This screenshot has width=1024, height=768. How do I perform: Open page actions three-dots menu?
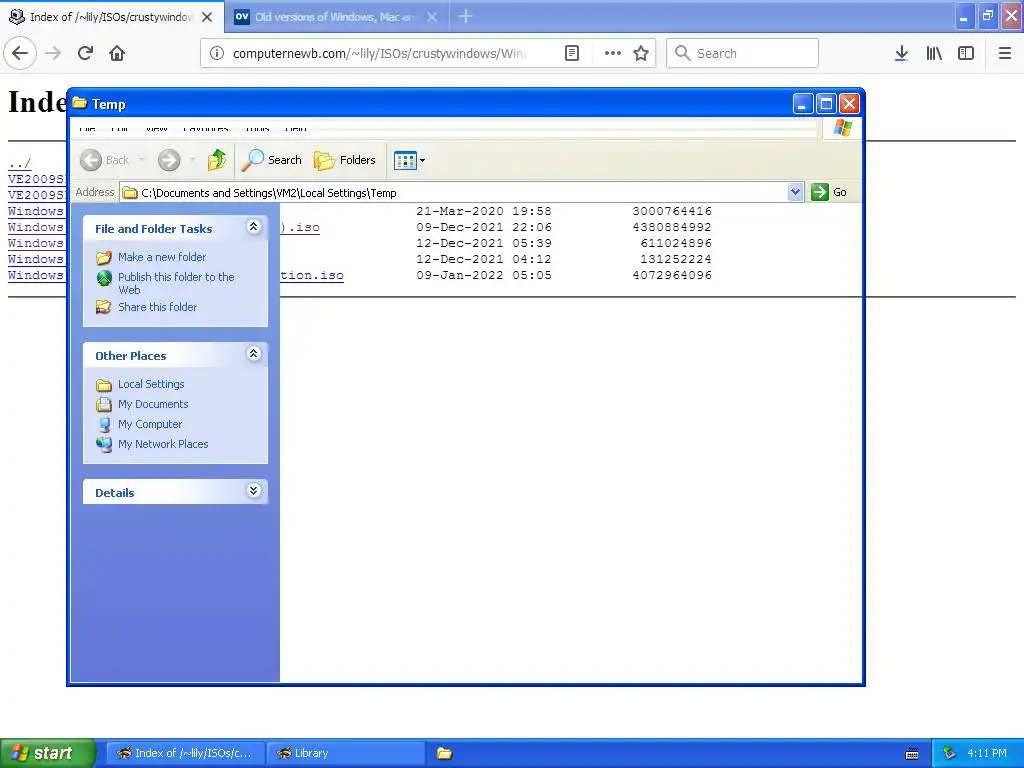613,53
